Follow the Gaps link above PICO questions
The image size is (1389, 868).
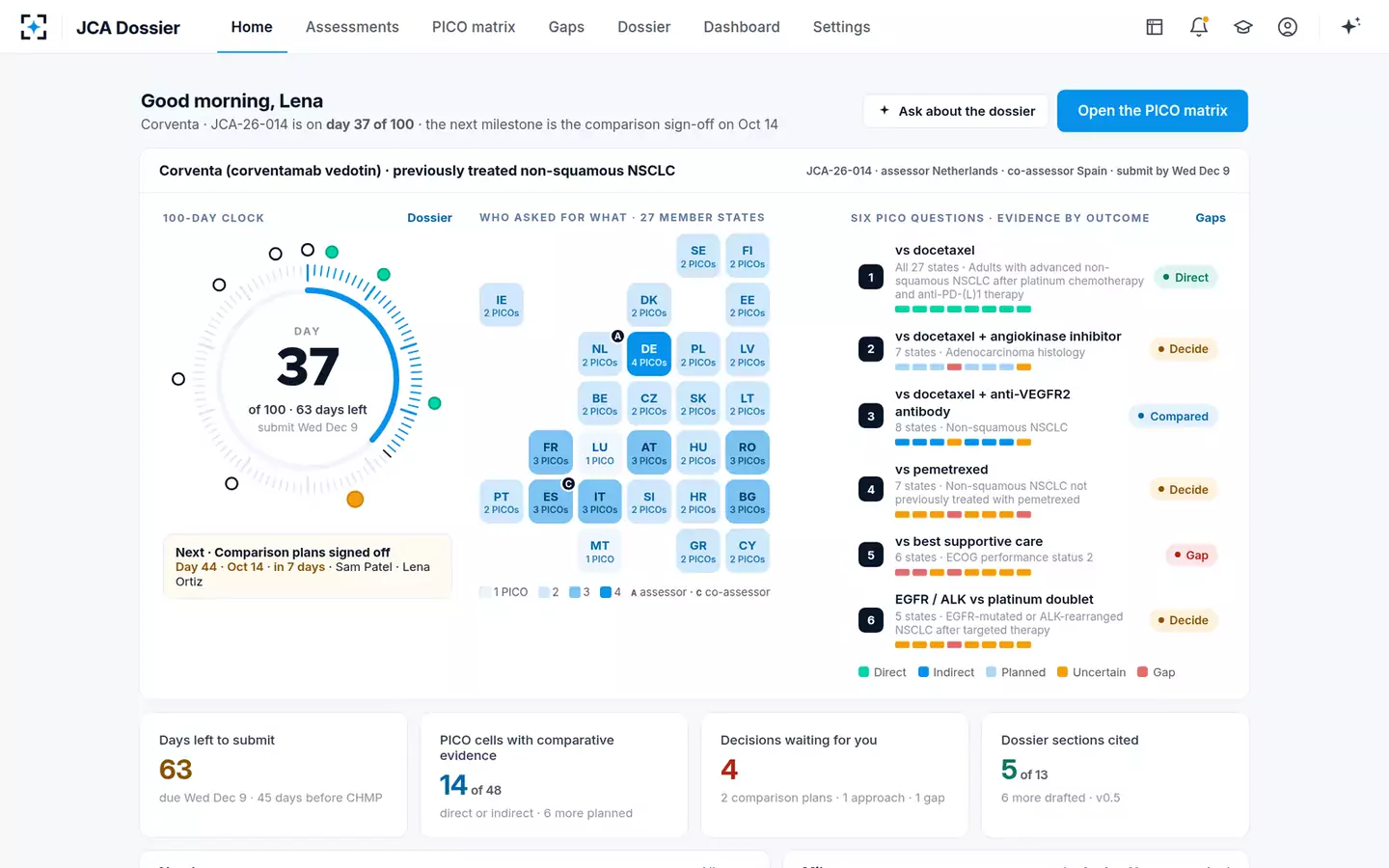[x=1211, y=218]
